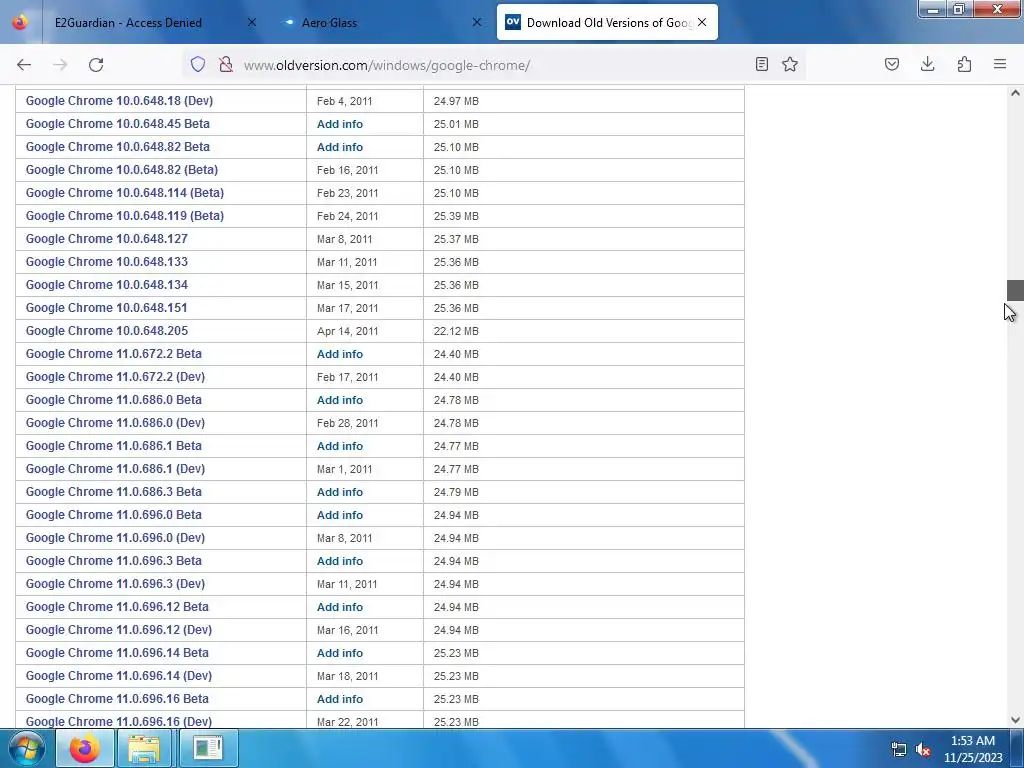Go back to the previous page
This screenshot has height=768, width=1024.
[x=24, y=65]
